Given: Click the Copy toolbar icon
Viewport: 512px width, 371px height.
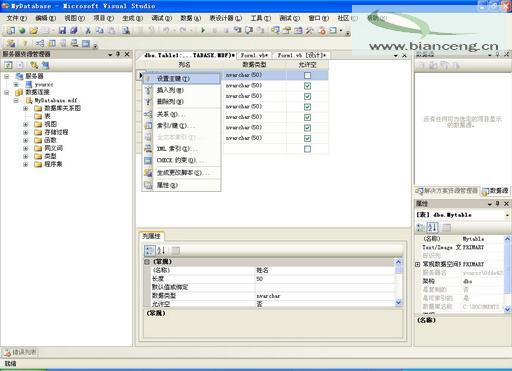Looking at the screenshot, I should (100, 31).
